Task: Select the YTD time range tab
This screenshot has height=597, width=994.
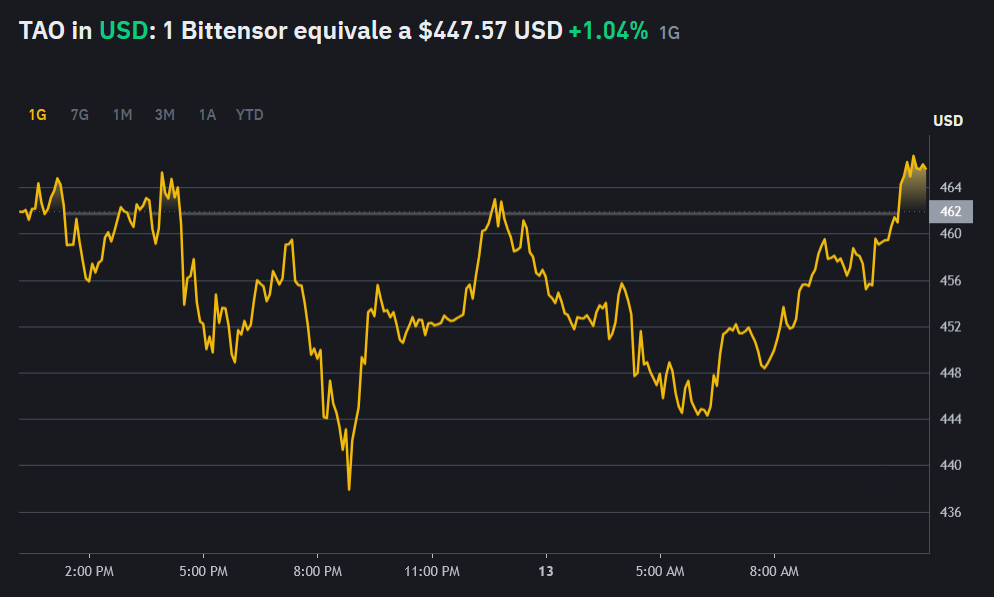Action: point(250,115)
